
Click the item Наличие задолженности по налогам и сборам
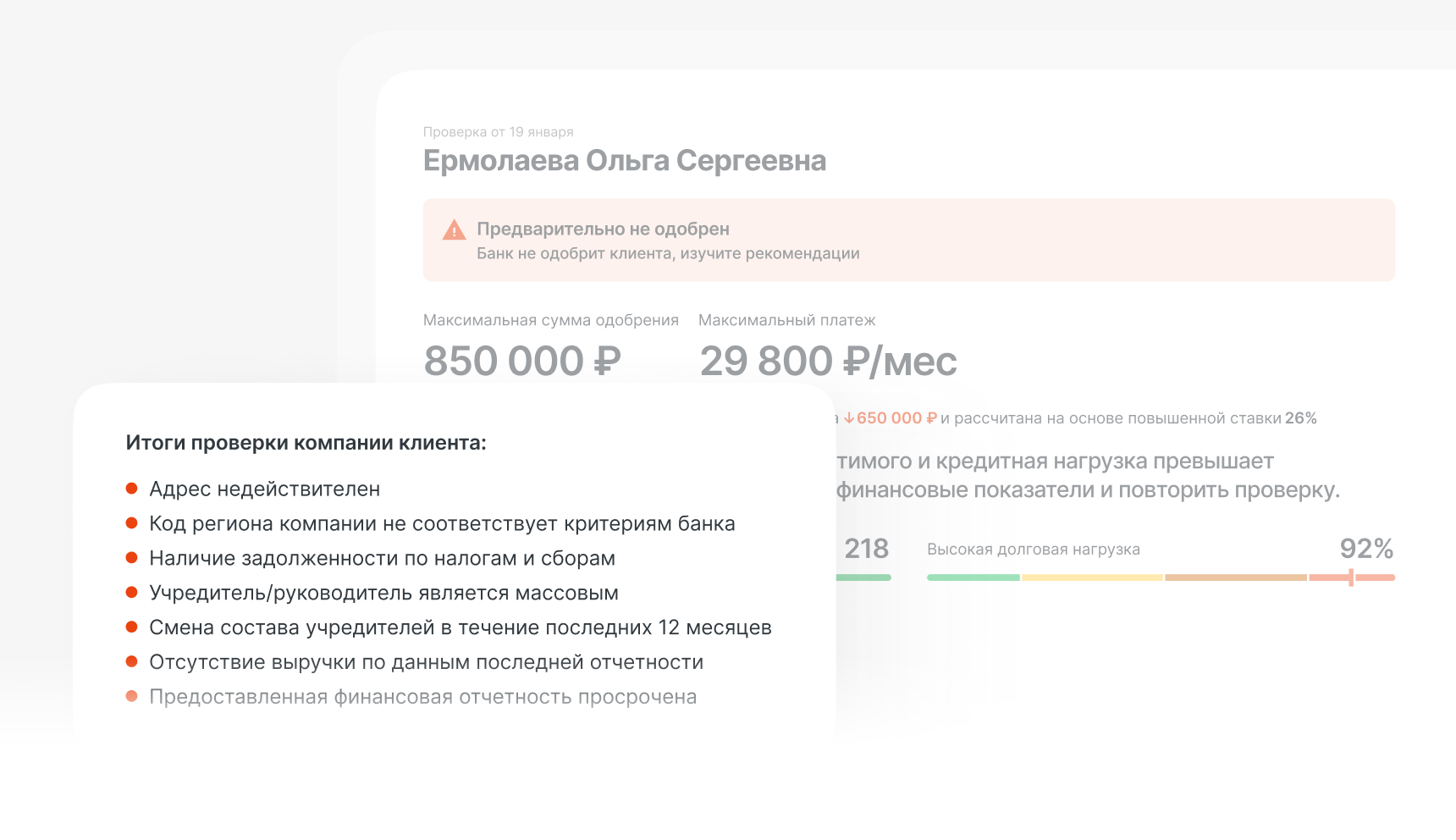click(x=382, y=559)
